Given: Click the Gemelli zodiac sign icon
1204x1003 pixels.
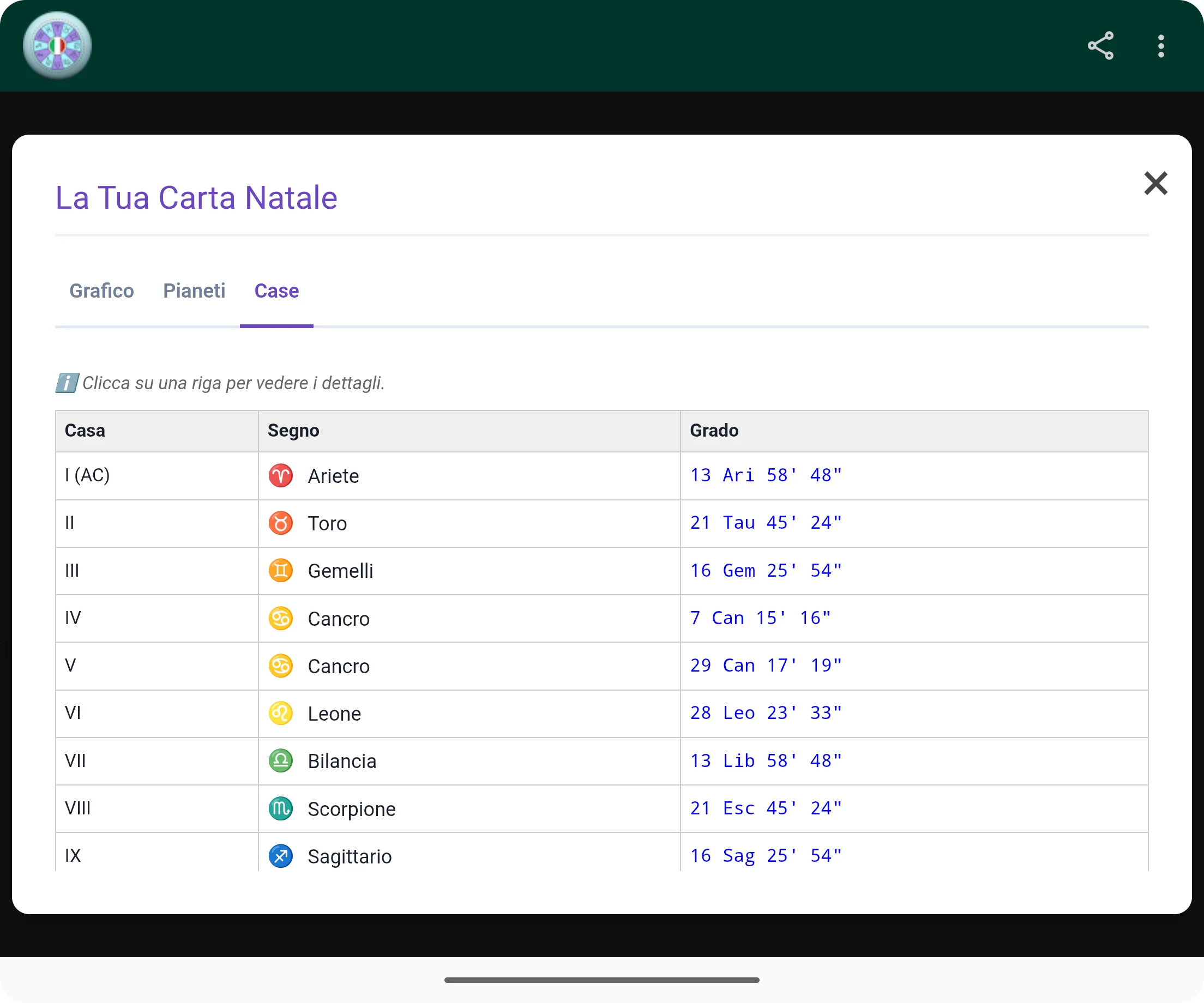Looking at the screenshot, I should [x=281, y=570].
